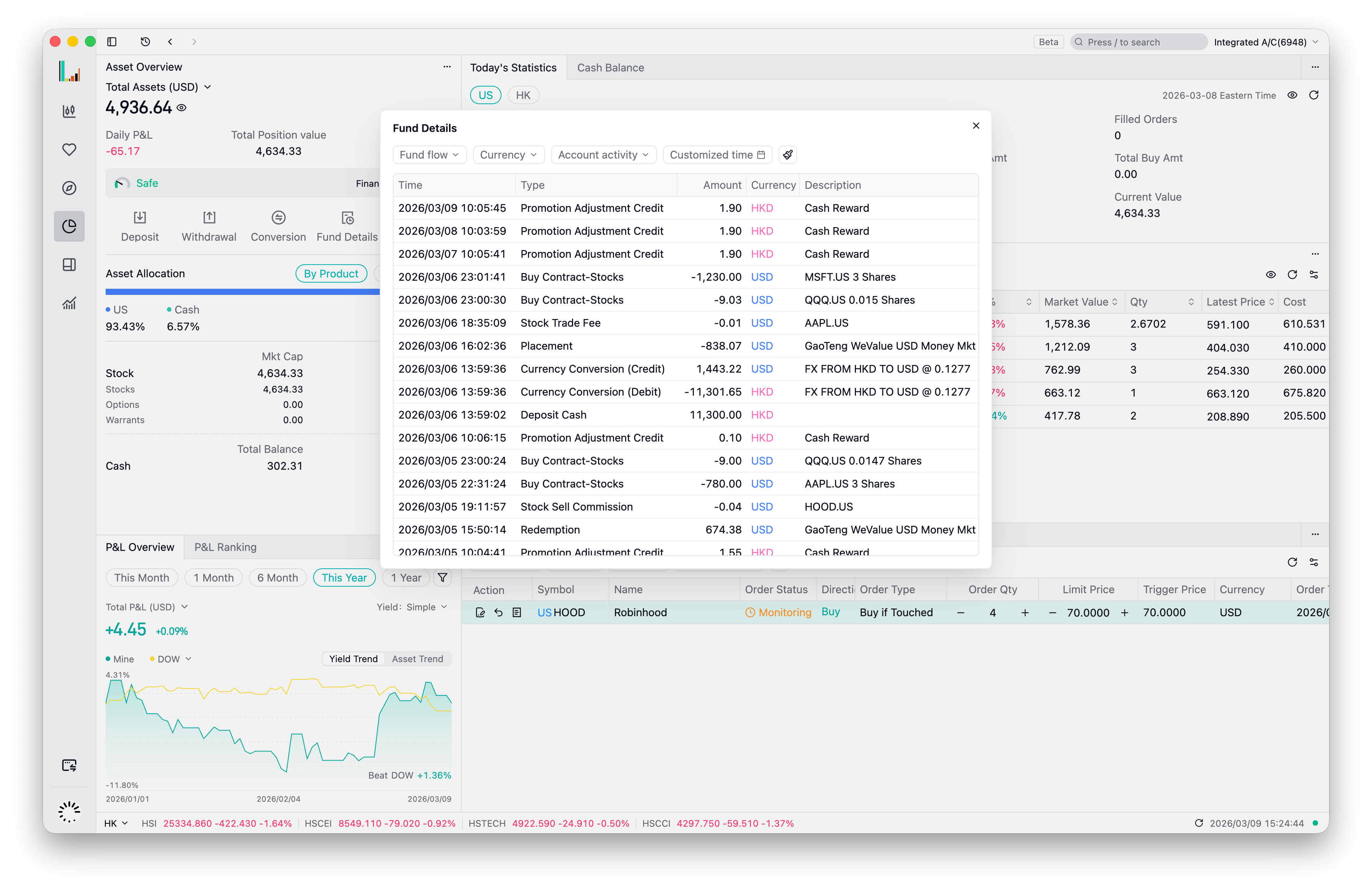
Task: Switch to the P&L Ranking tab
Action: (x=225, y=547)
